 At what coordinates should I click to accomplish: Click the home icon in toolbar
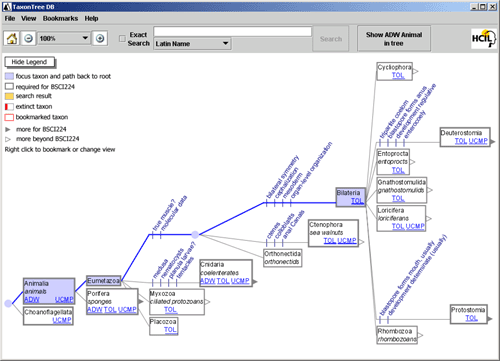[x=12, y=38]
